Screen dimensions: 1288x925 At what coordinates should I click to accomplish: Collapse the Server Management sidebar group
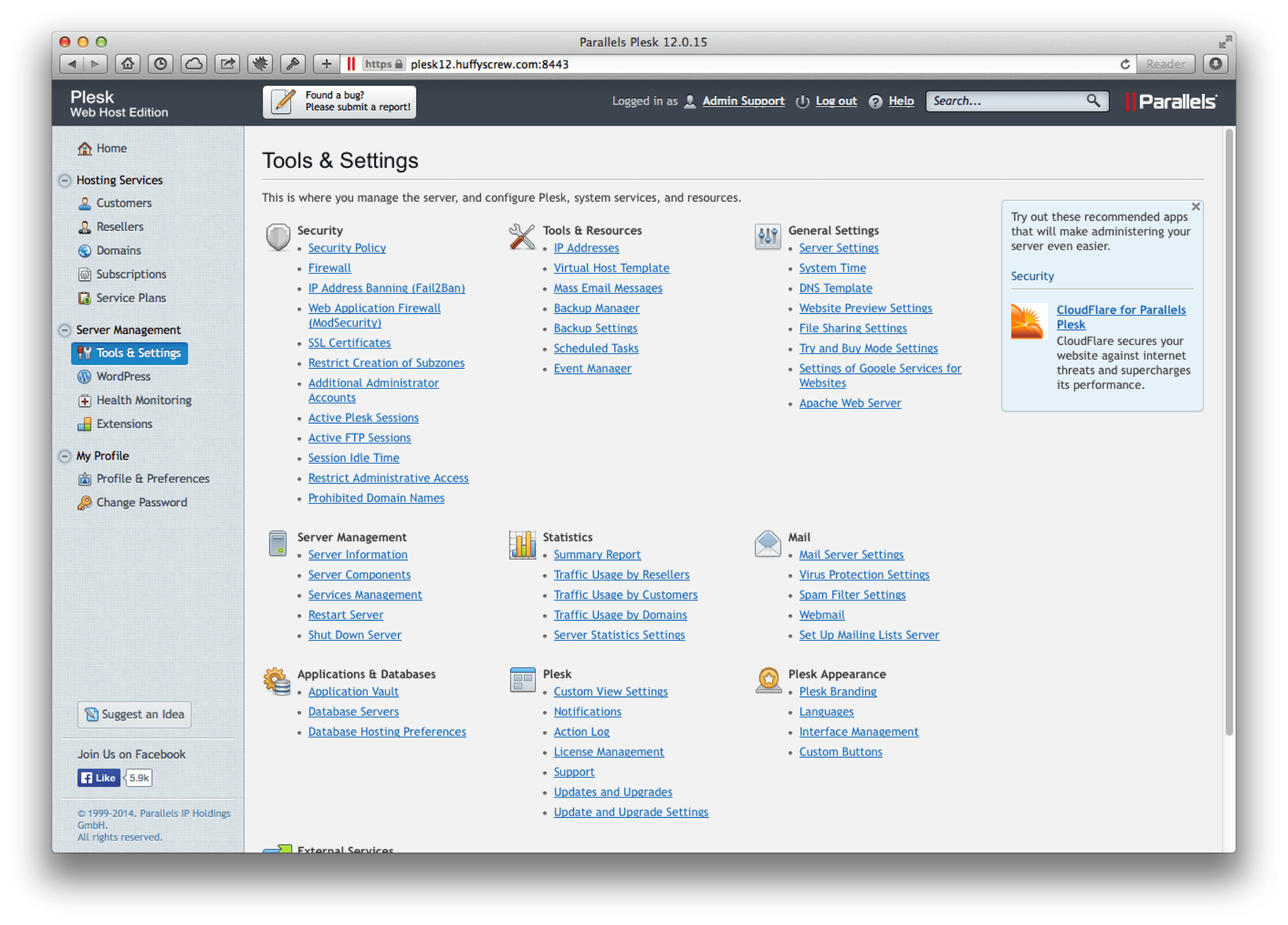click(65, 330)
